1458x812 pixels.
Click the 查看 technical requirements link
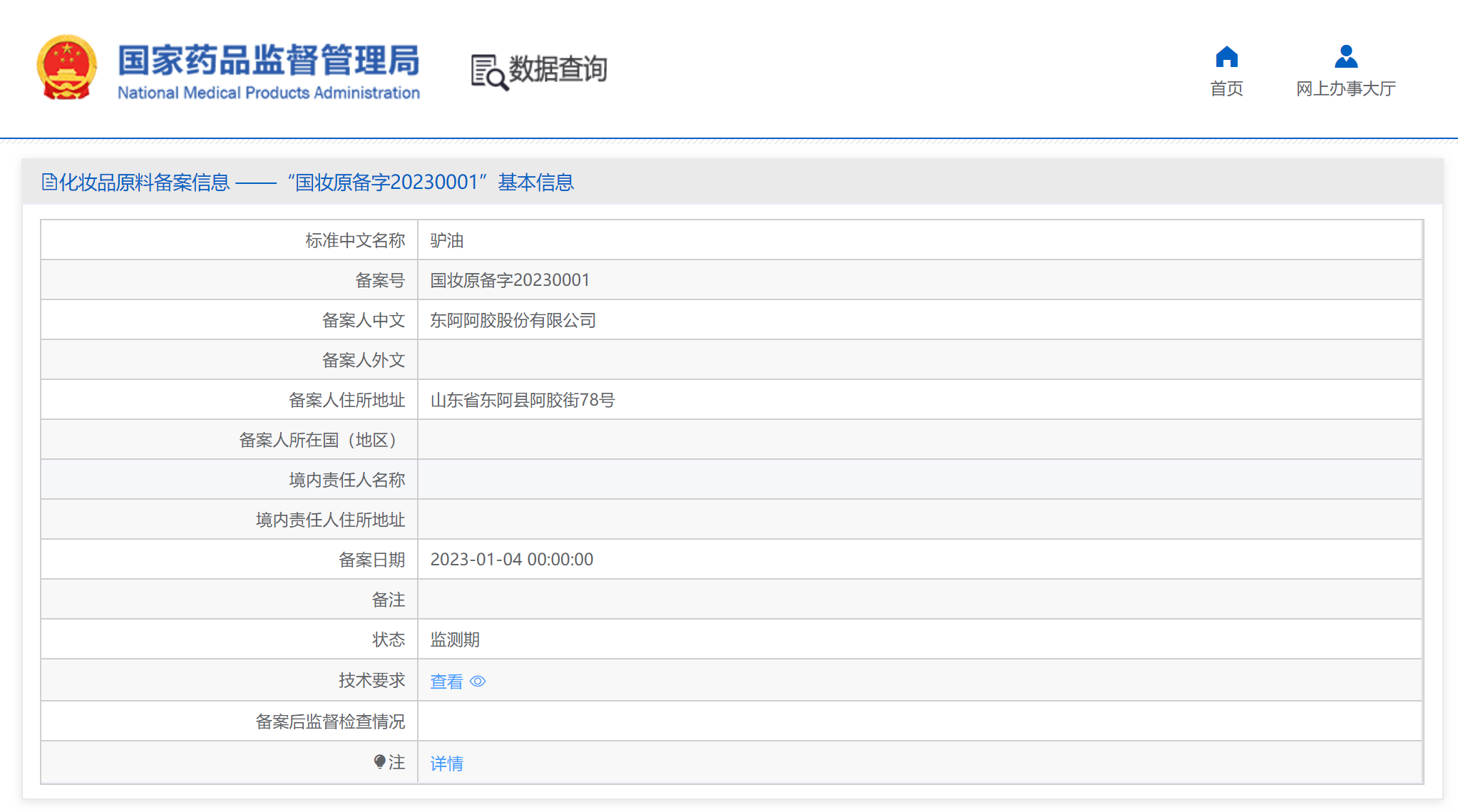click(446, 682)
